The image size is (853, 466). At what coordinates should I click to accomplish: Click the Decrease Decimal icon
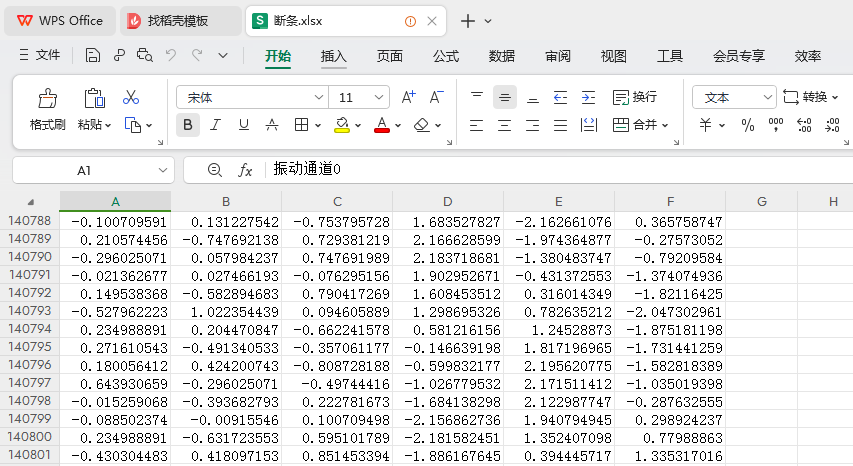point(832,125)
